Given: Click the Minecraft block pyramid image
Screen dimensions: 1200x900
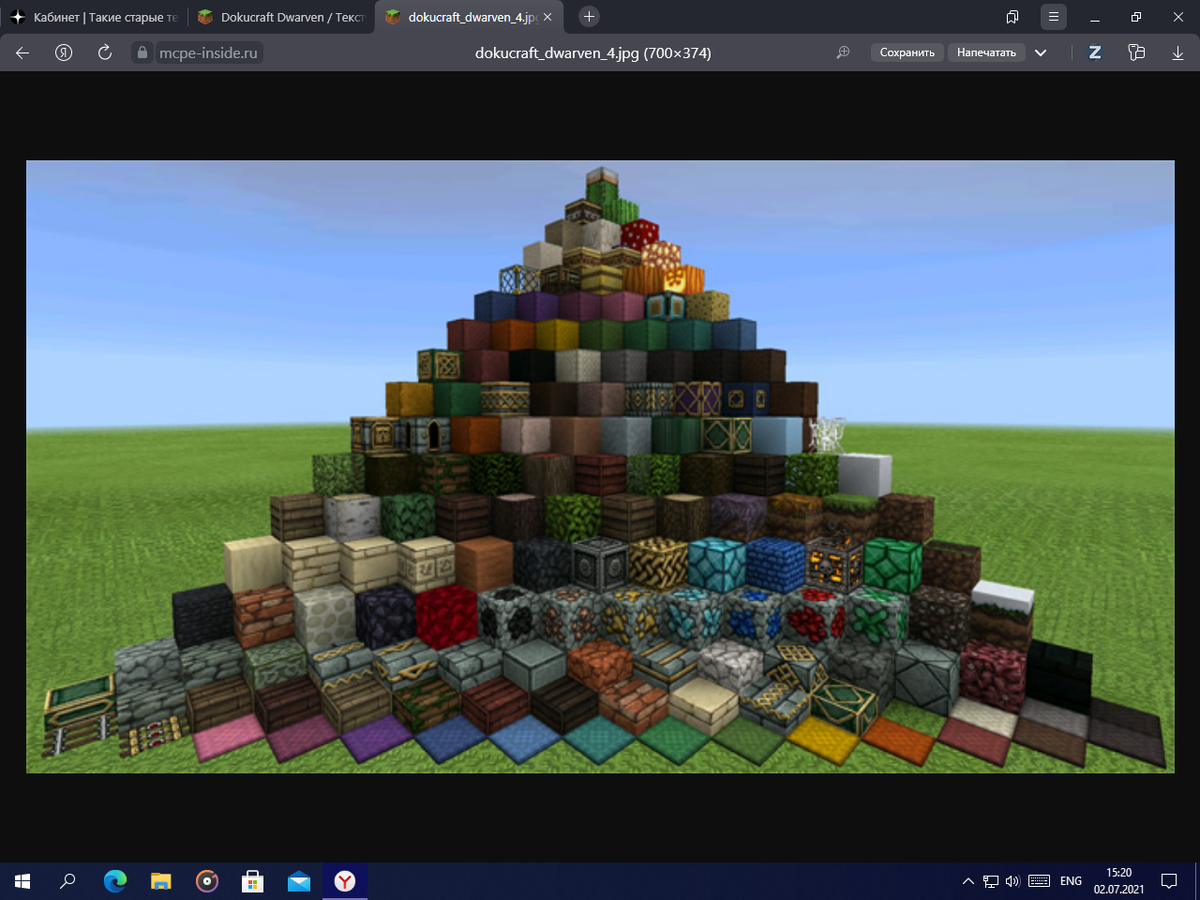Looking at the screenshot, I should pyautogui.click(x=600, y=466).
